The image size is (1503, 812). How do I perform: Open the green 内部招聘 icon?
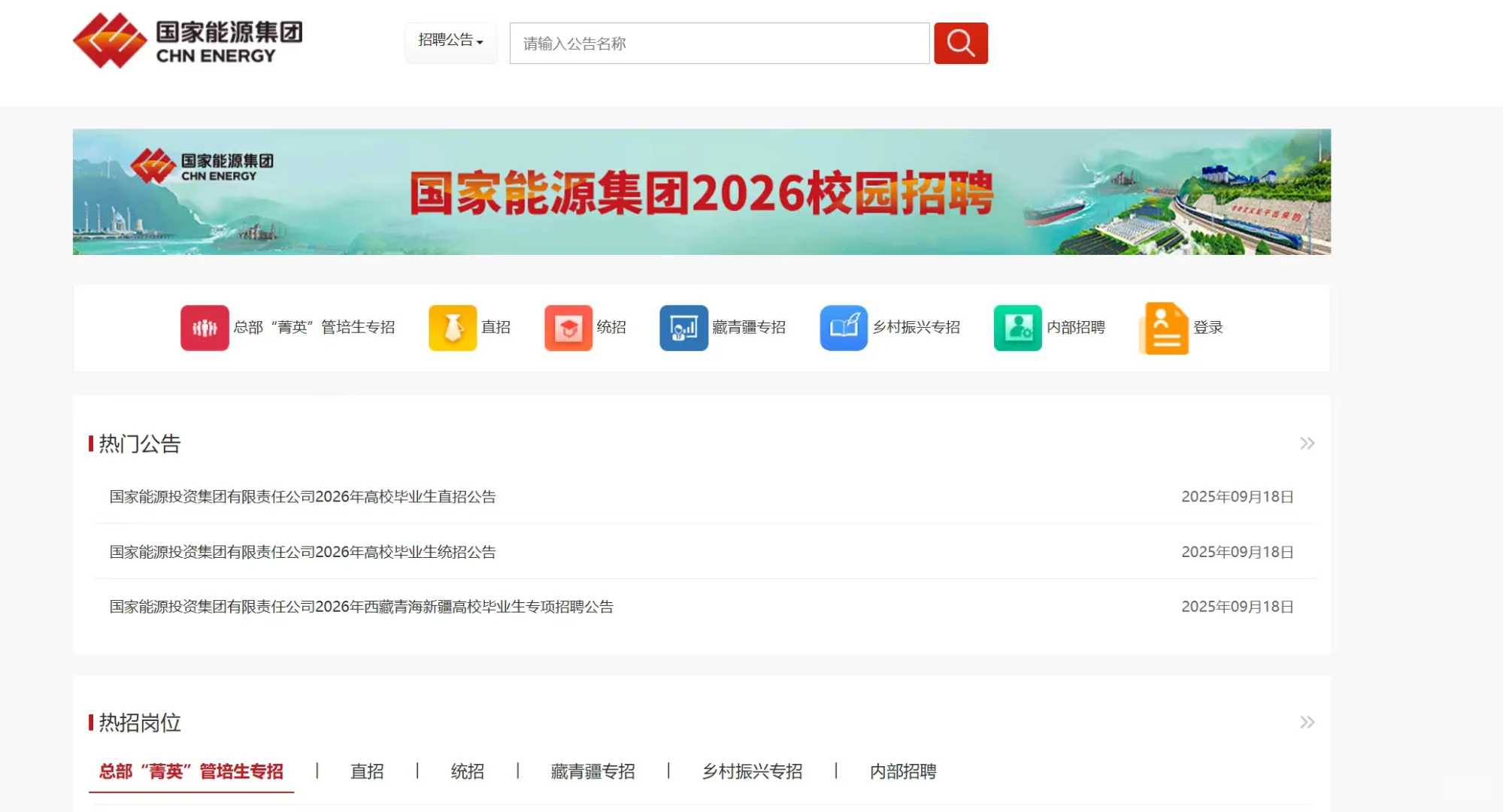point(1017,328)
